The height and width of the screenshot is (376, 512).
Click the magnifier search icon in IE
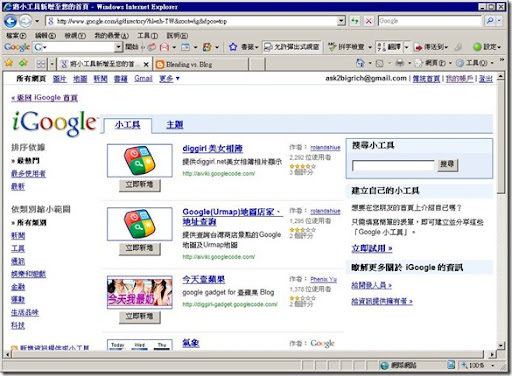click(490, 21)
